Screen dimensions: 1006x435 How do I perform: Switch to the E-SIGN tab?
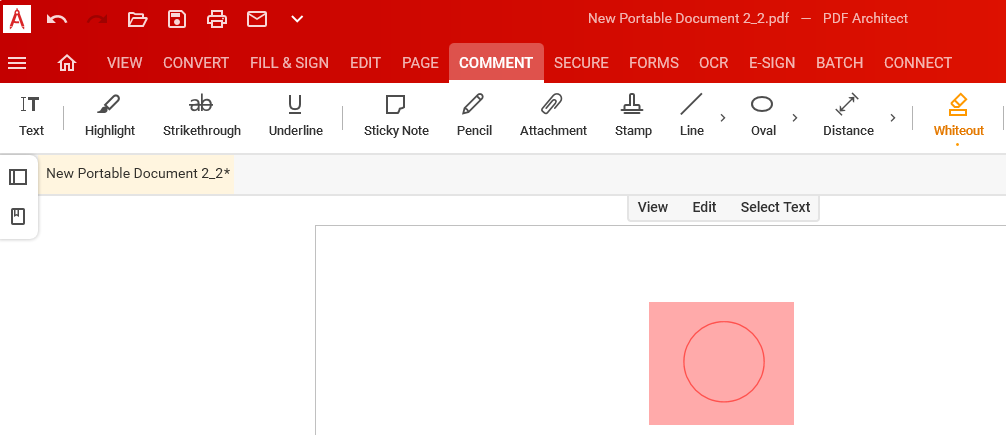point(772,63)
